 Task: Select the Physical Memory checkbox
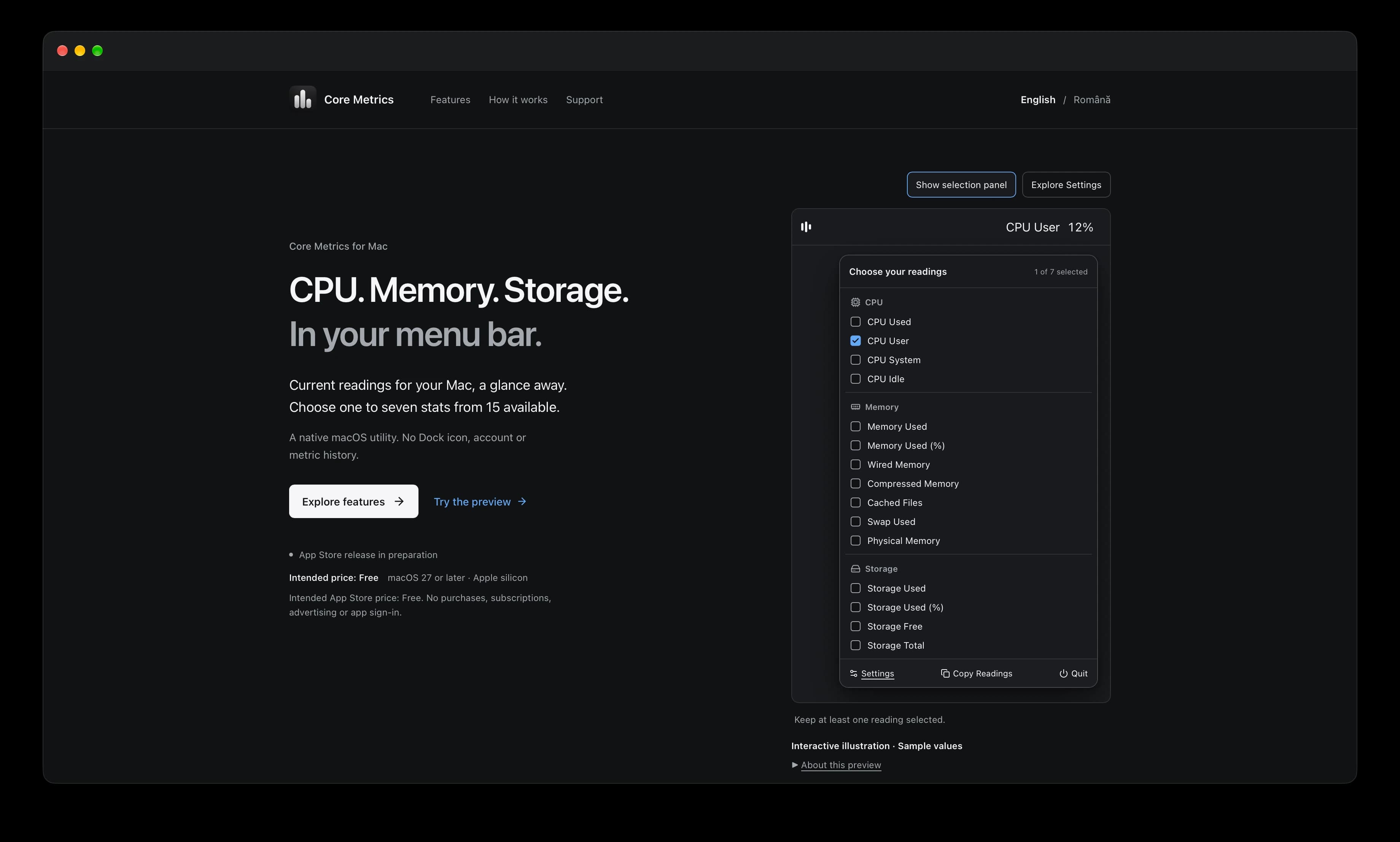pos(855,541)
